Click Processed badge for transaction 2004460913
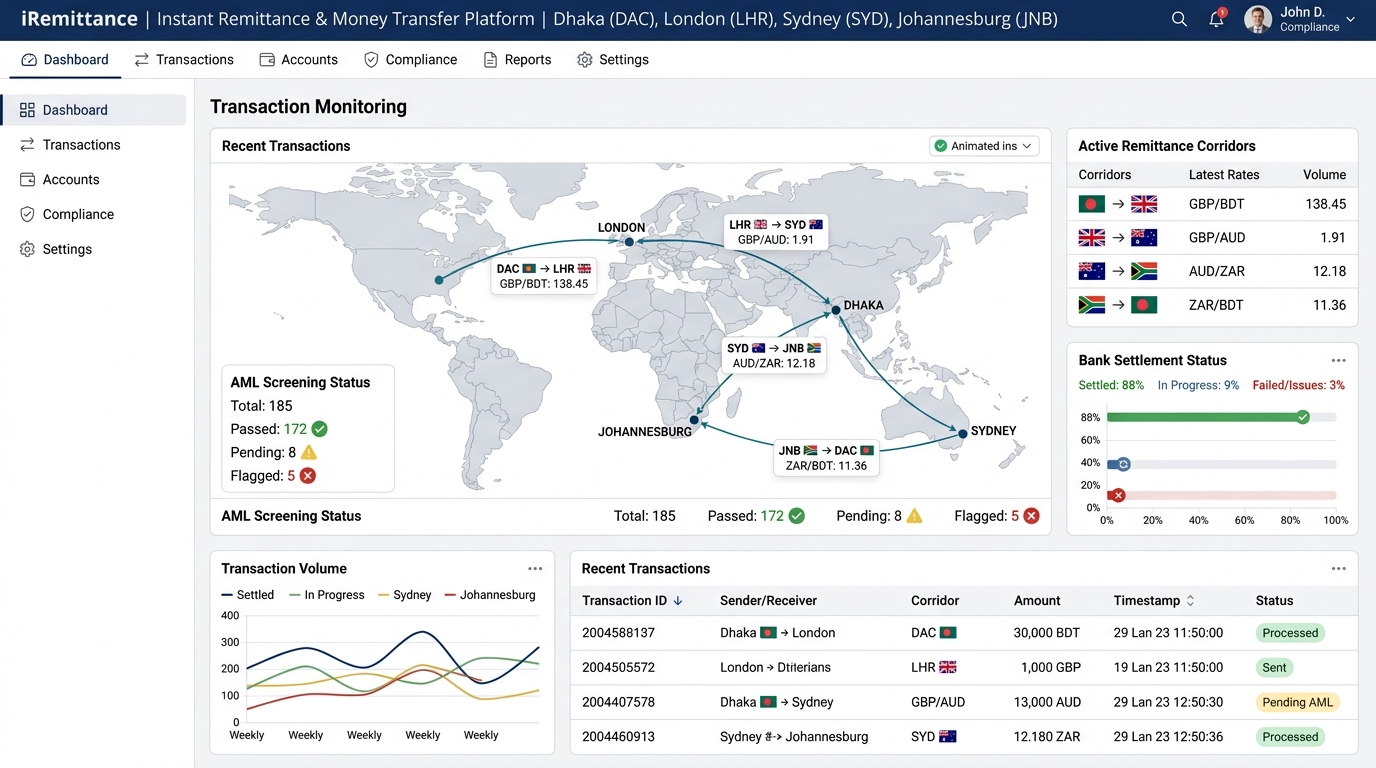This screenshot has height=768, width=1376. (x=1290, y=737)
